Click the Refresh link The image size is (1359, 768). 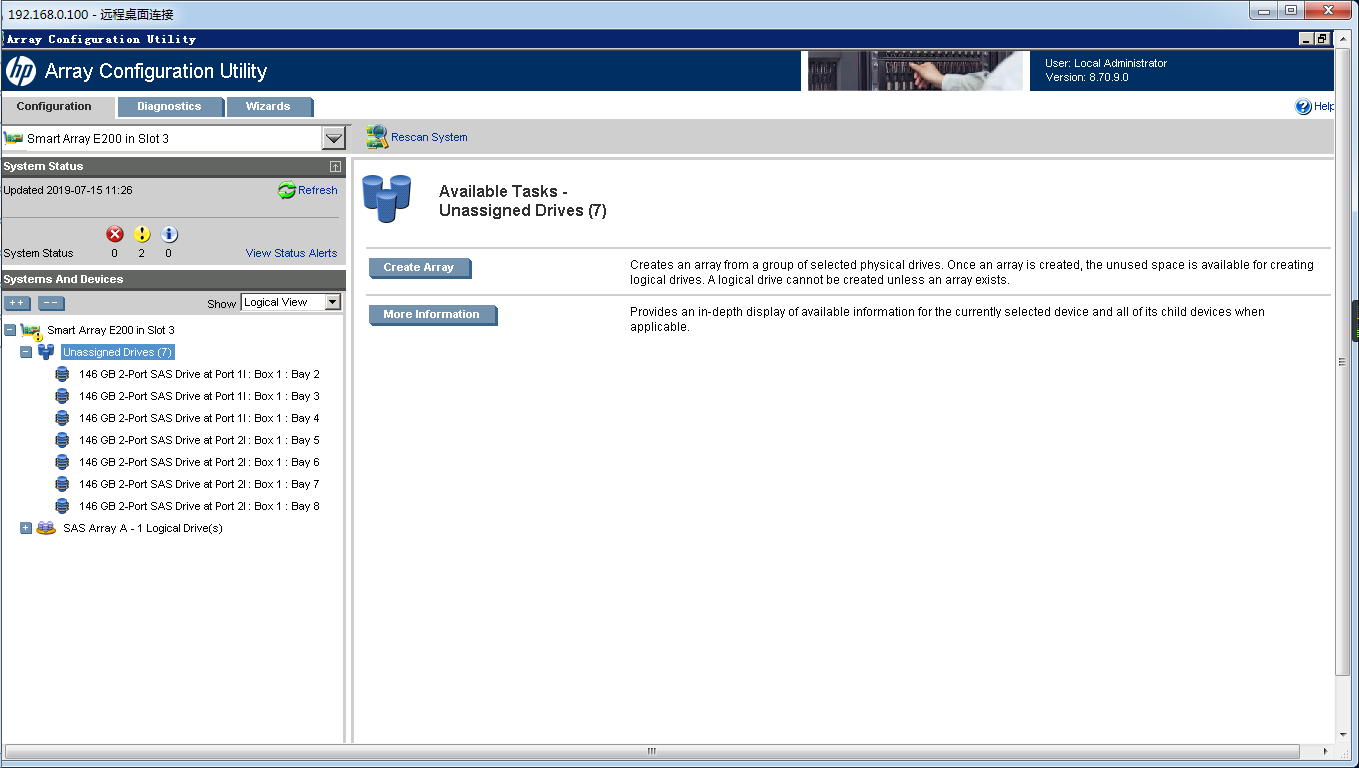[318, 190]
